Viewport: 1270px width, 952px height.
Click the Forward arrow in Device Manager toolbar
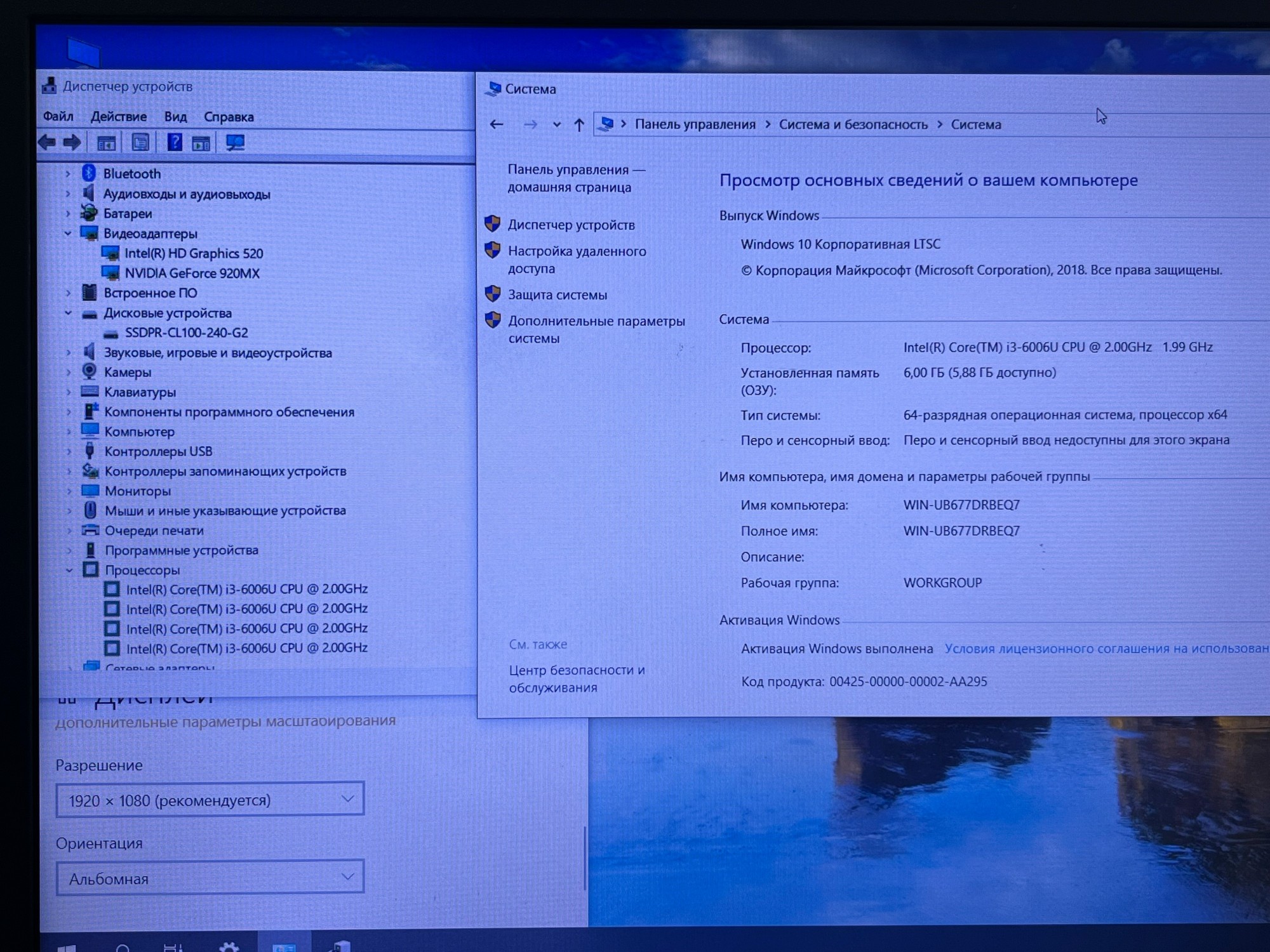coord(72,142)
